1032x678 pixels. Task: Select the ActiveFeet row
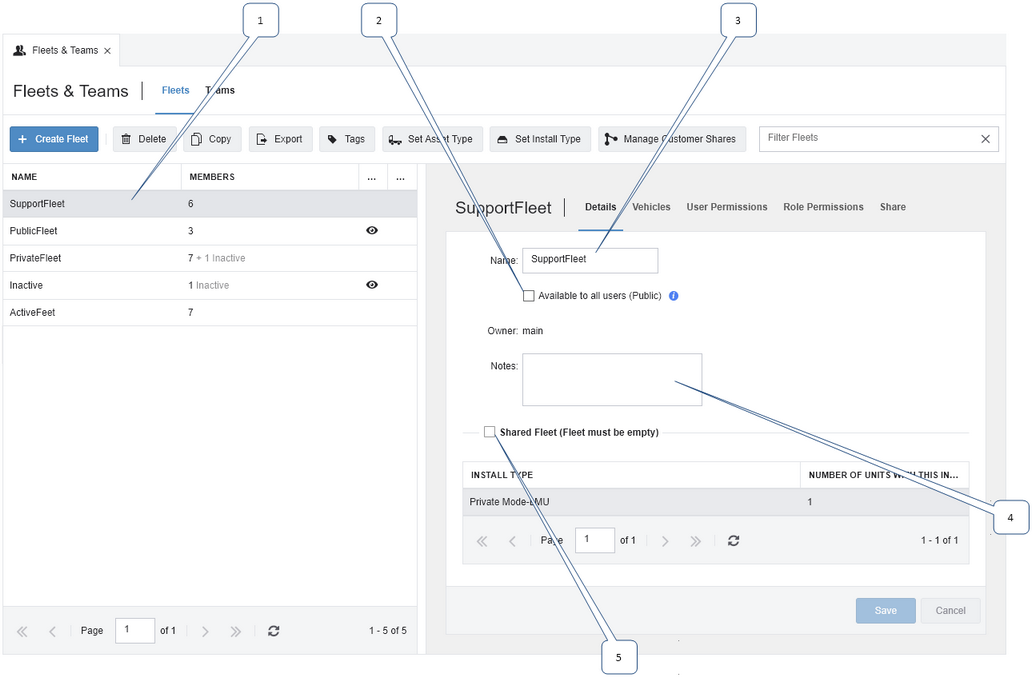point(210,313)
